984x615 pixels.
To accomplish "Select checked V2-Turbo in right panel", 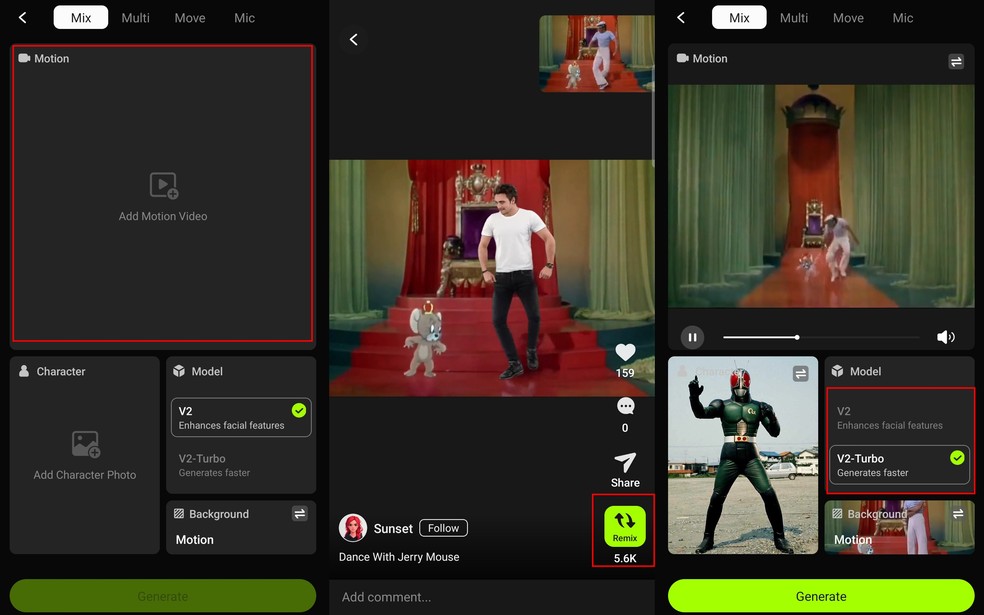I will coord(899,465).
